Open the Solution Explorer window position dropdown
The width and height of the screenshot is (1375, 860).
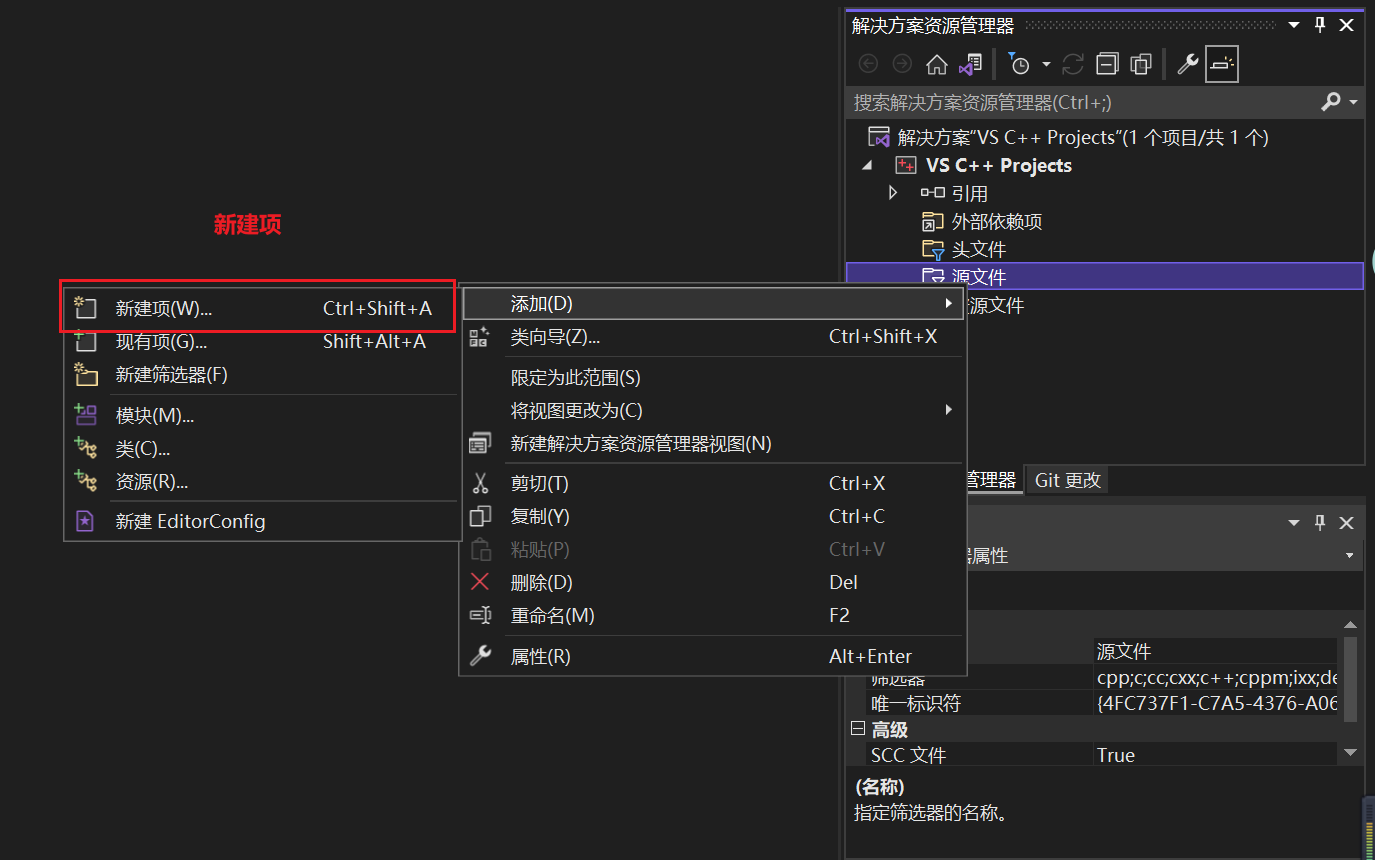[x=1294, y=25]
